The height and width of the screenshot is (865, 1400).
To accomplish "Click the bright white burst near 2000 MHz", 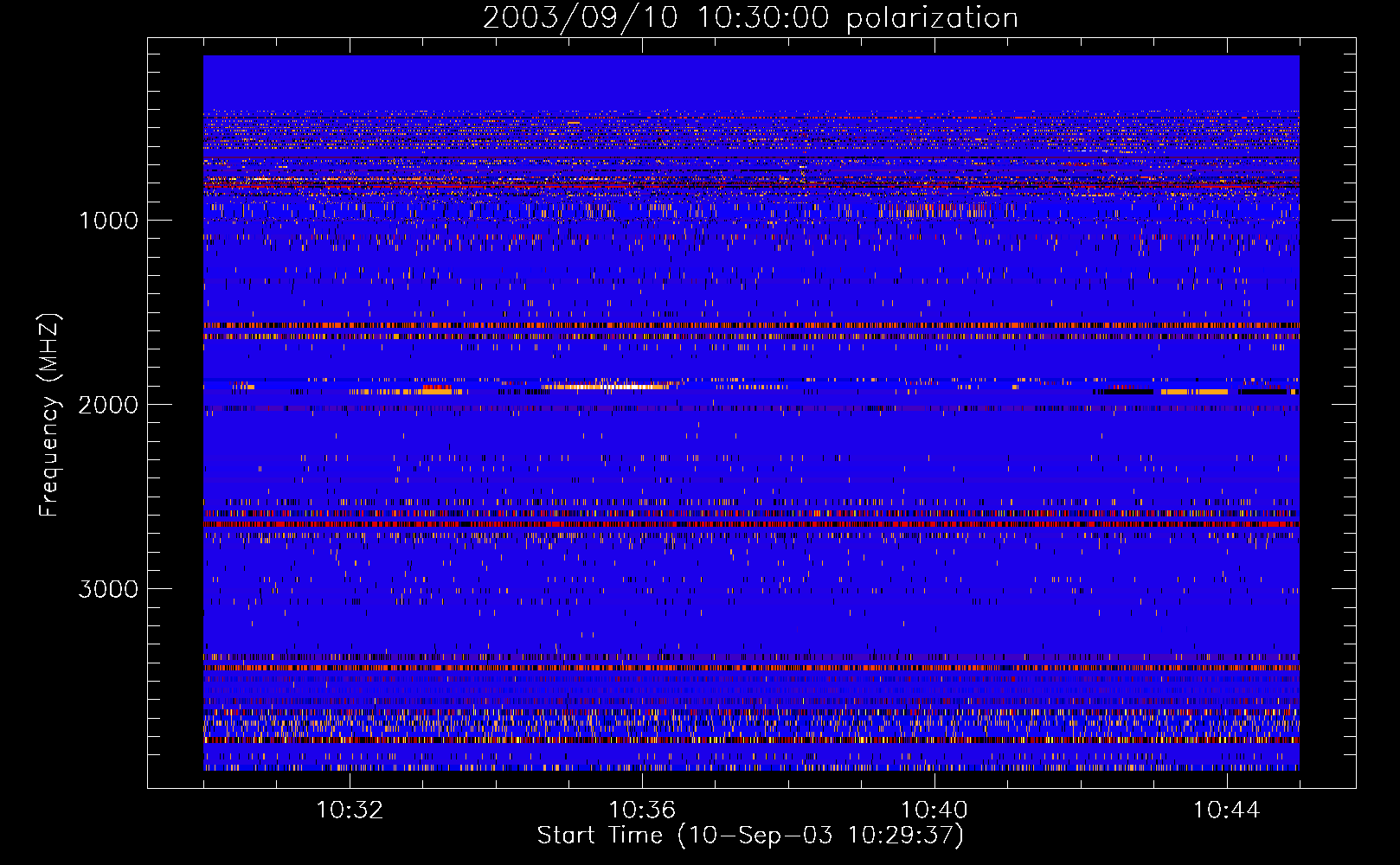I will tap(606, 387).
